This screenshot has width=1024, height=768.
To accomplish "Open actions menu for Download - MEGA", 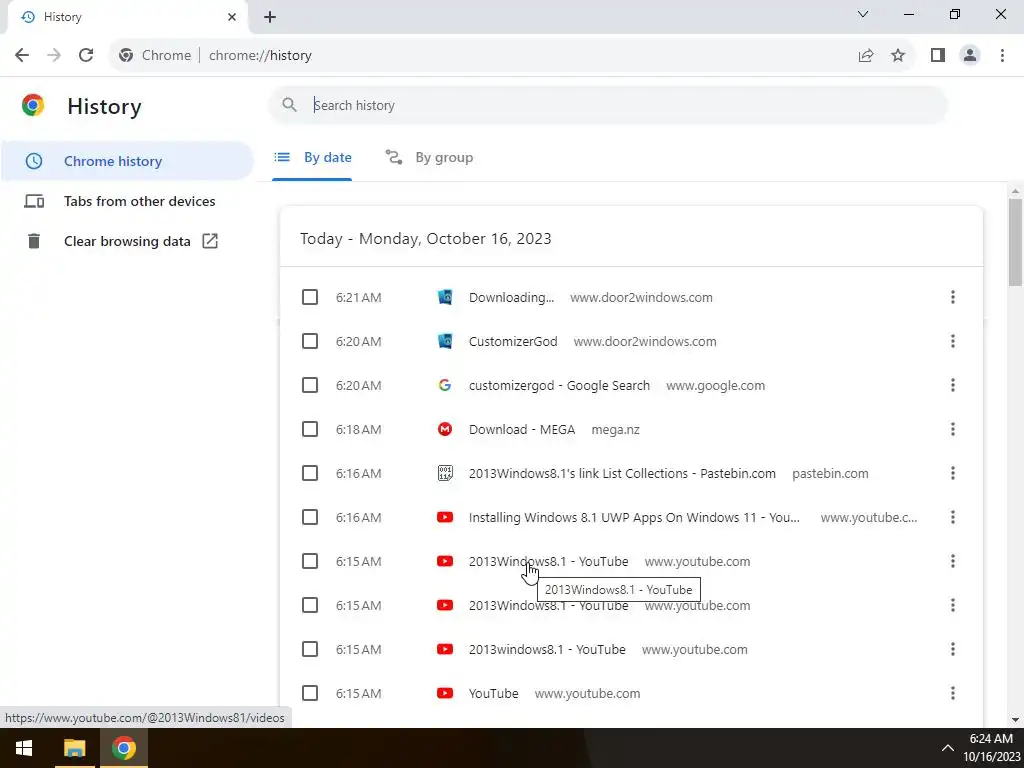I will (x=953, y=430).
